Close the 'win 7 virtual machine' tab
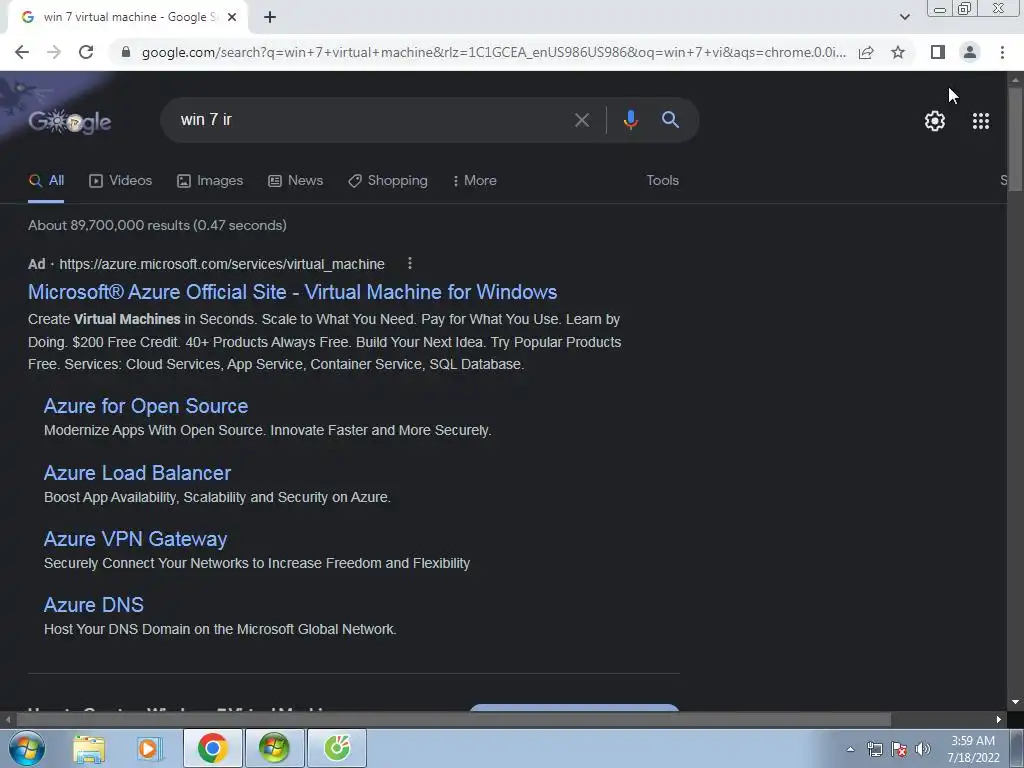The height and width of the screenshot is (768, 1024). [x=231, y=17]
